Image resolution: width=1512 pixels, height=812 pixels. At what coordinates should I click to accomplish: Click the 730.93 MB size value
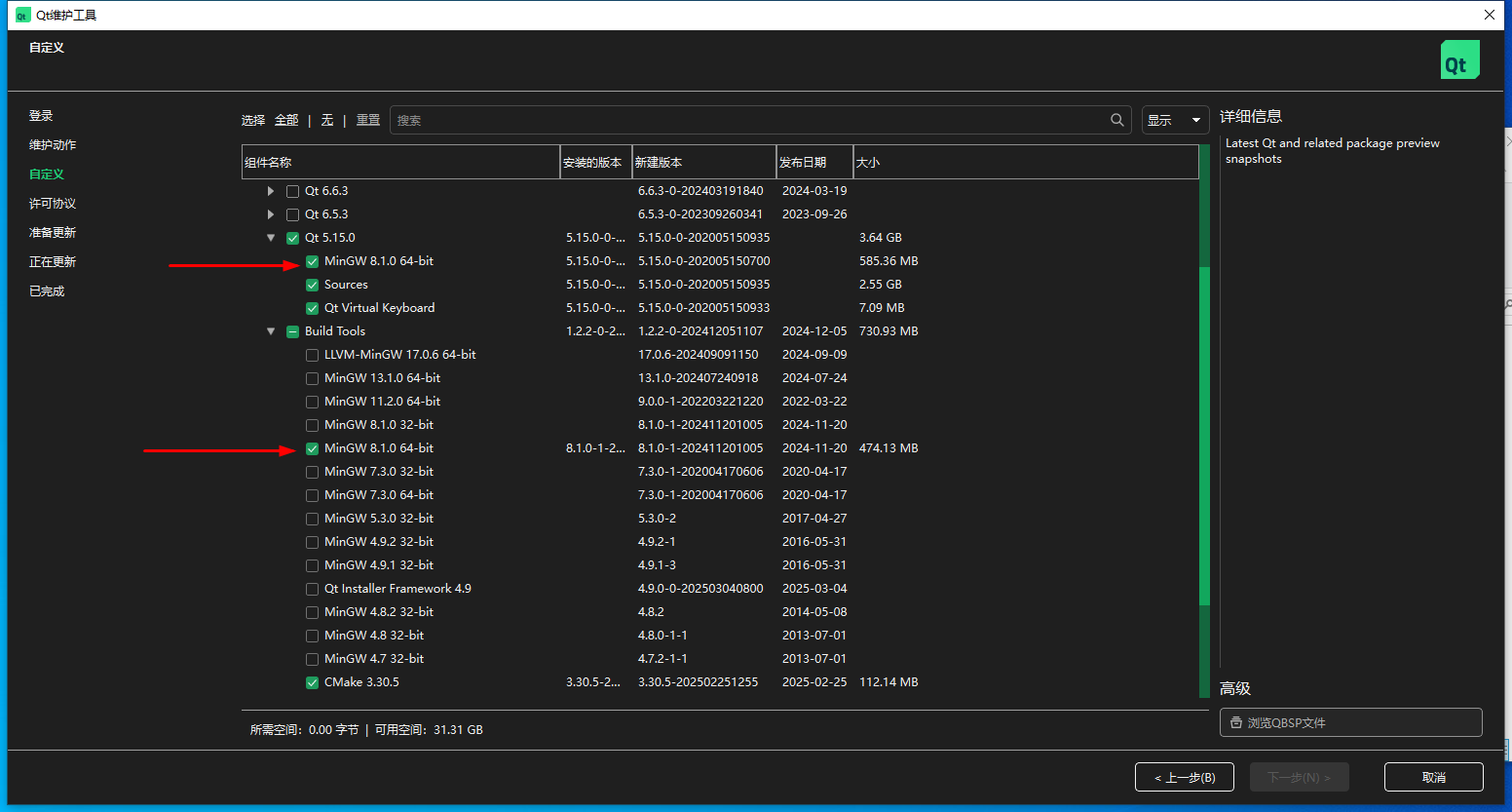pos(888,331)
